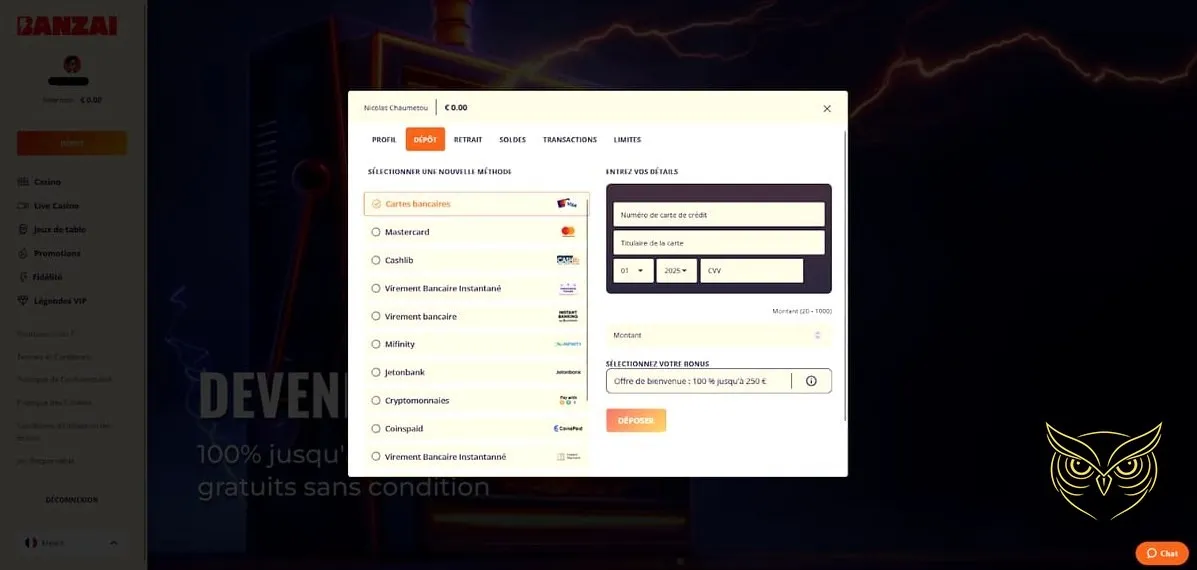Click the Instant Banking logo beside Virement bancaire
The width and height of the screenshot is (1197, 570).
coord(568,316)
